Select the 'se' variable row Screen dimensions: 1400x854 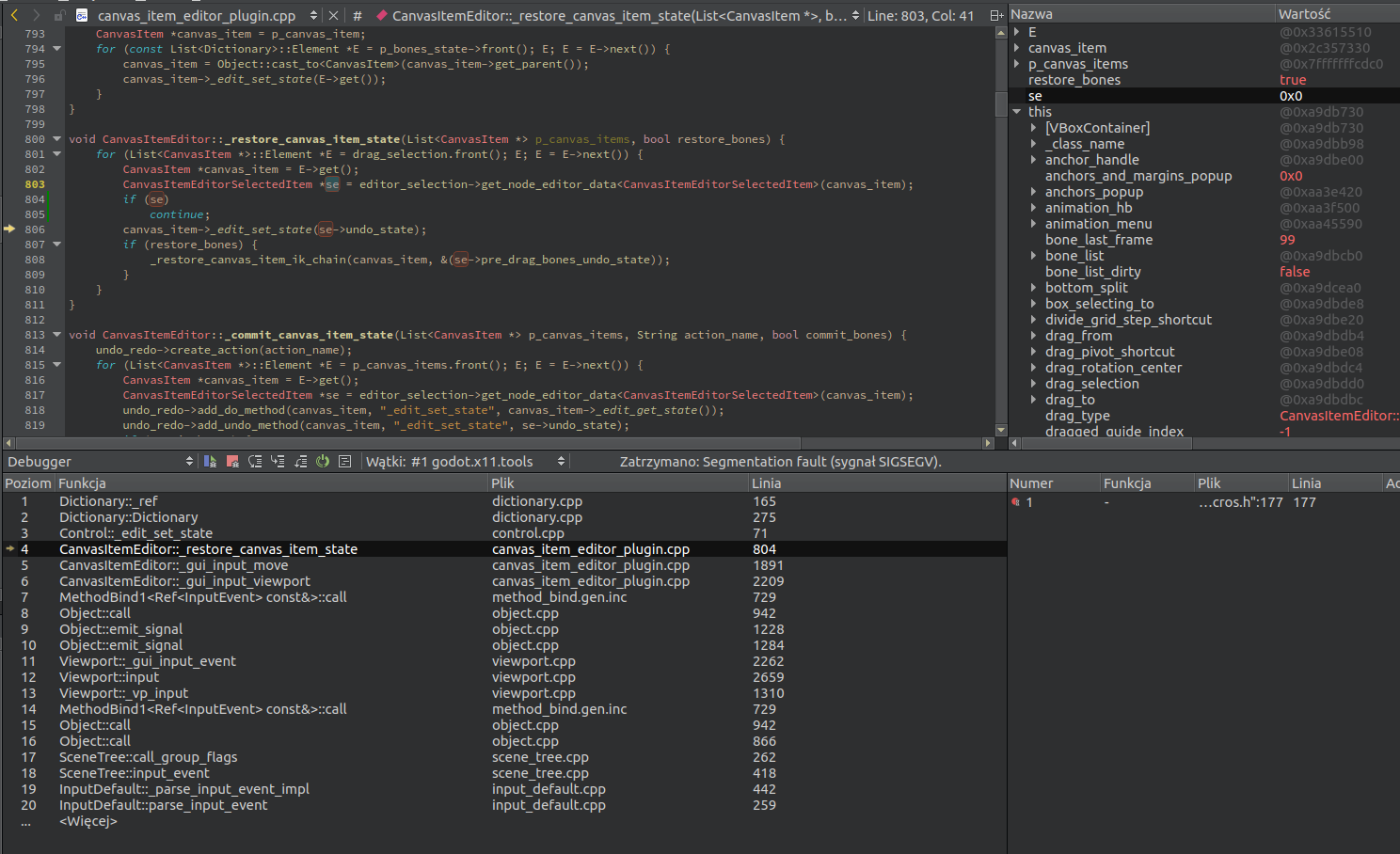click(1204, 96)
